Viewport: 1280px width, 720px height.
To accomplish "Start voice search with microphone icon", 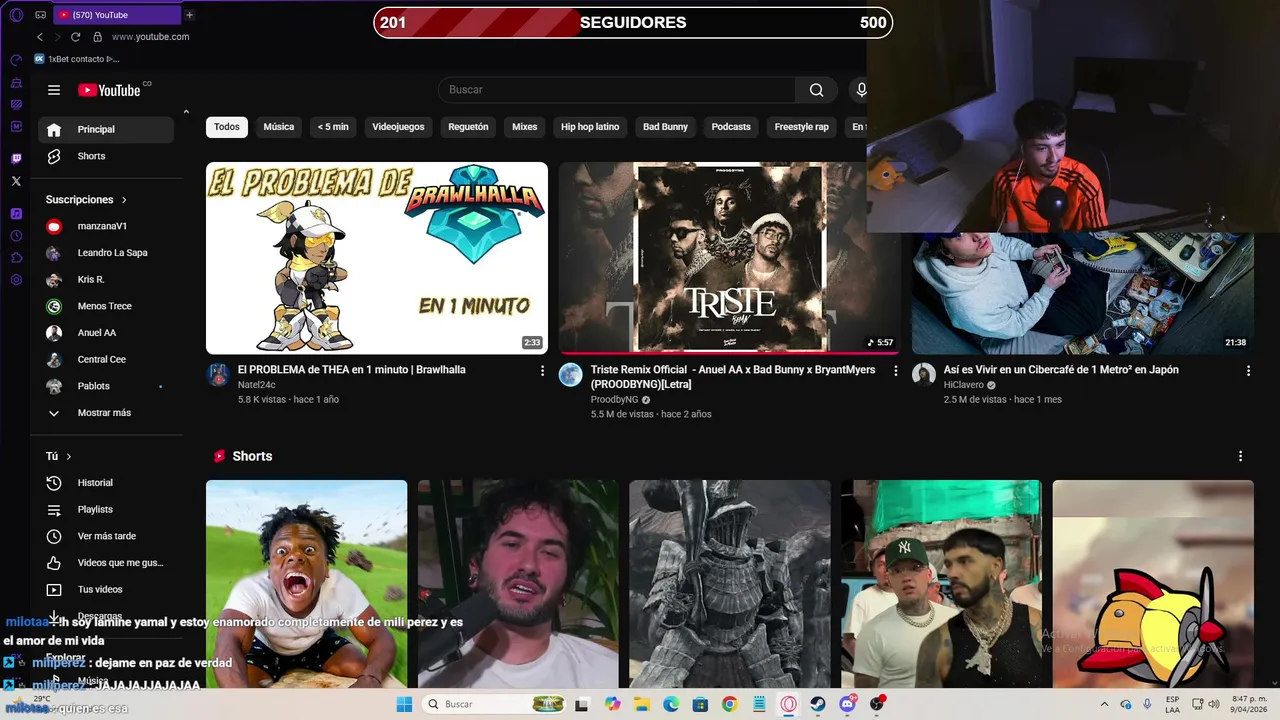I will 861,90.
